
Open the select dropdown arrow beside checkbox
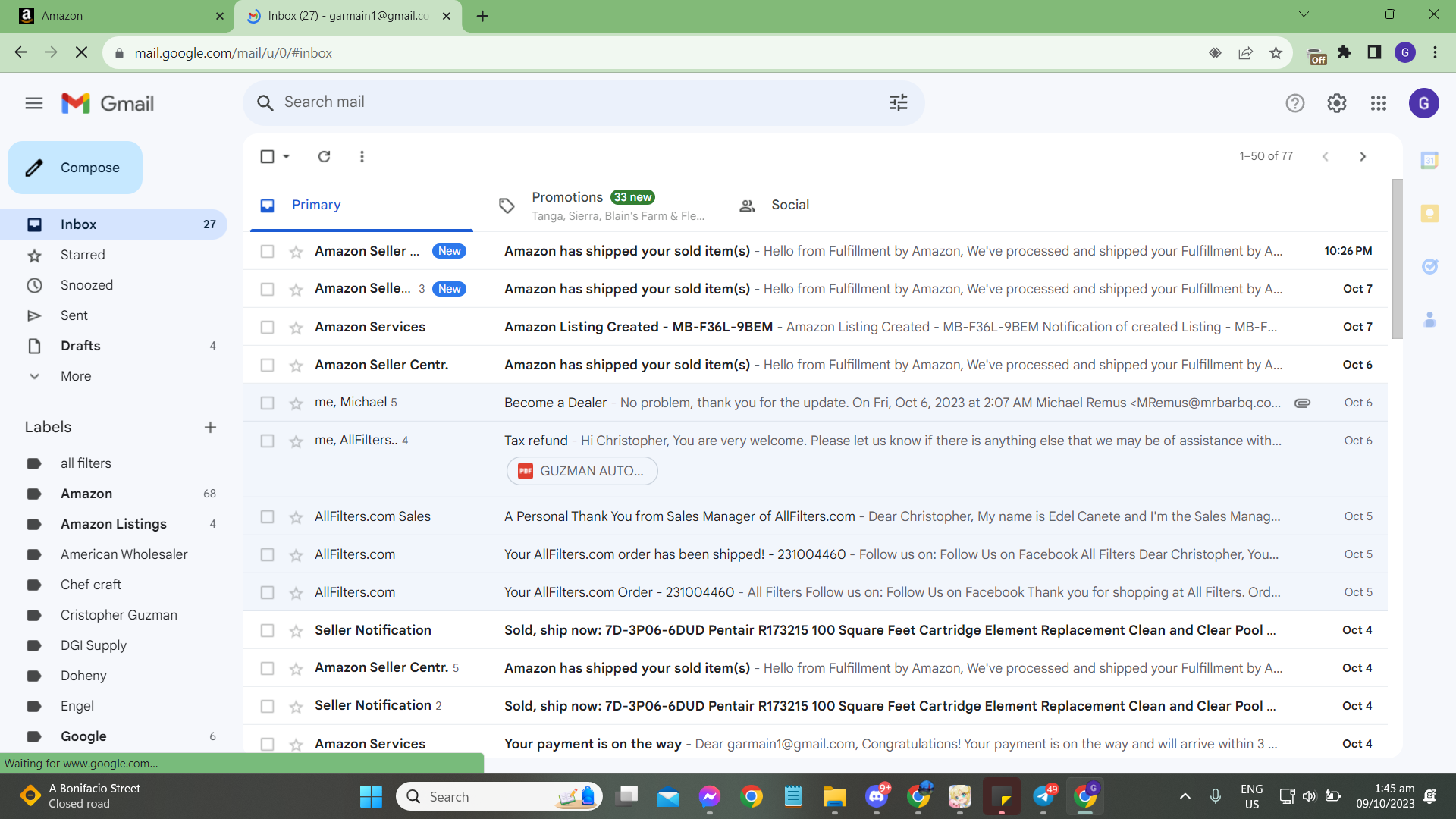(x=286, y=156)
